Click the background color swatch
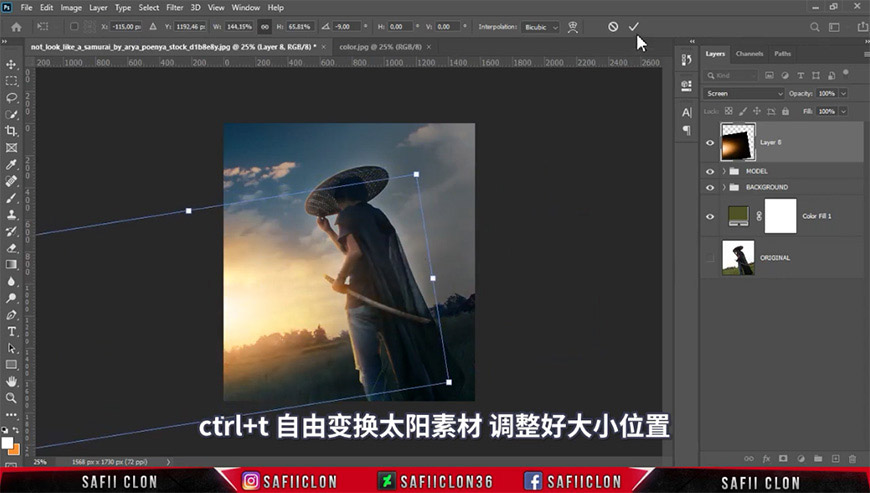Viewport: 870px width, 493px height. (x=15, y=449)
